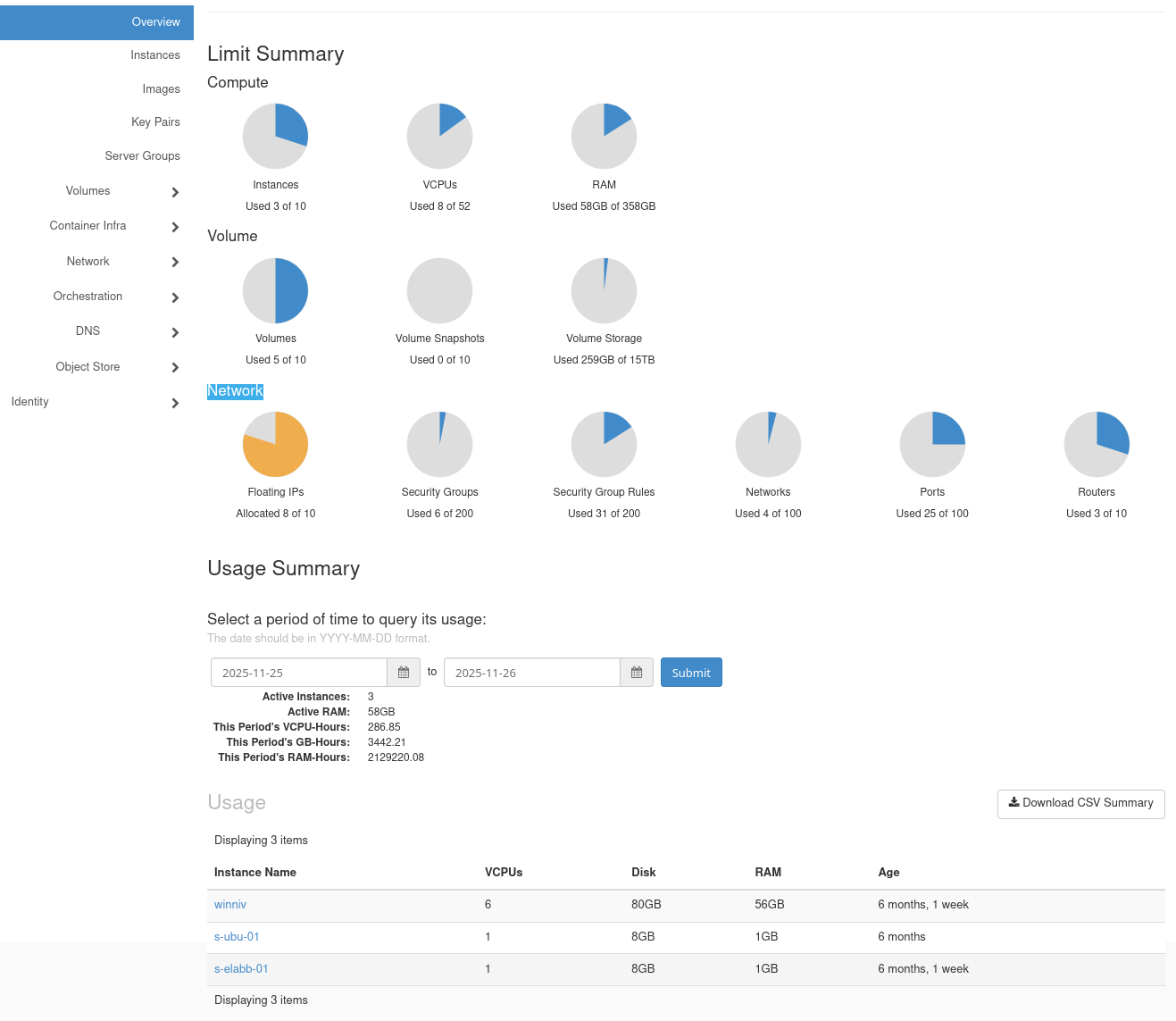The height and width of the screenshot is (1021, 1176).
Task: Click the Volumes usage pie chart
Action: pyautogui.click(x=276, y=290)
